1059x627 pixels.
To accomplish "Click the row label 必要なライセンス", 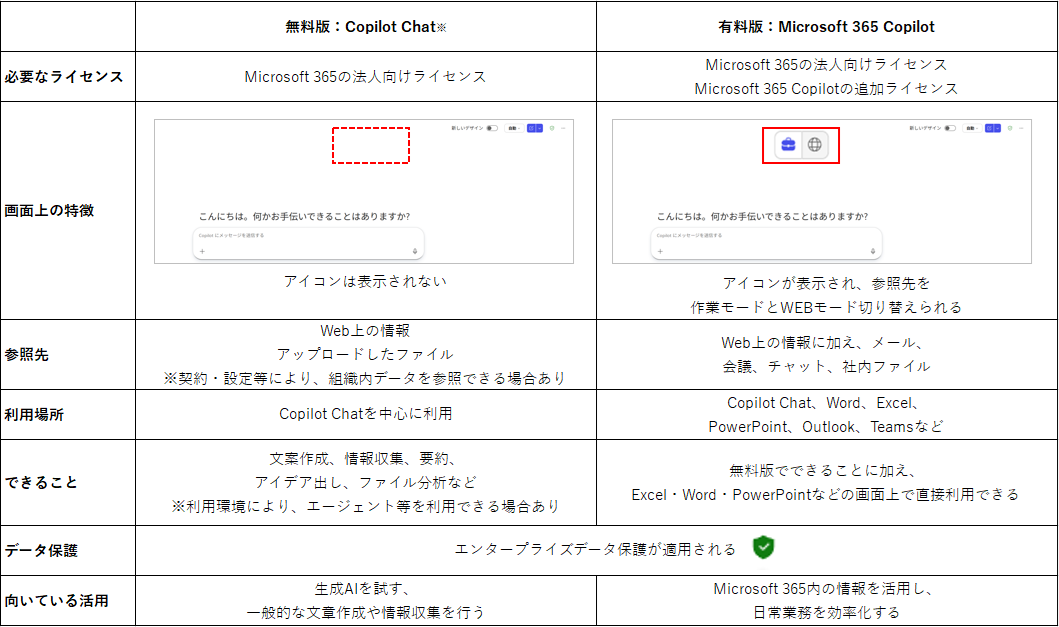I will tap(64, 77).
